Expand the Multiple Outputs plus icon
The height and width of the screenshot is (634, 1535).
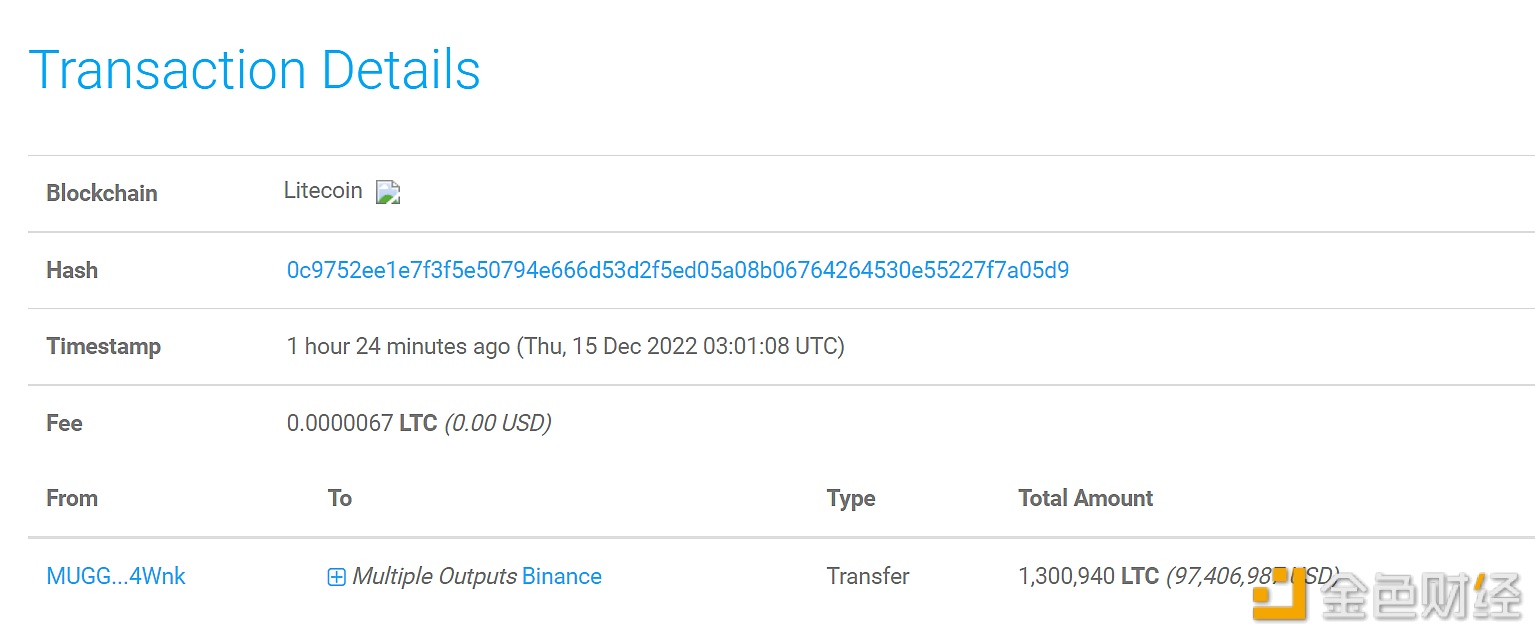tap(337, 577)
